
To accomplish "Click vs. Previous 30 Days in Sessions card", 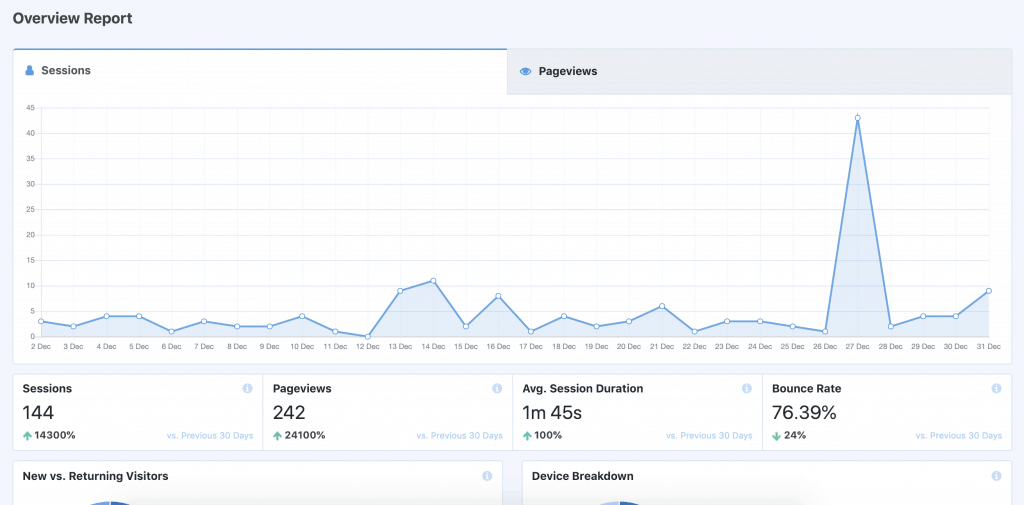I will point(210,436).
